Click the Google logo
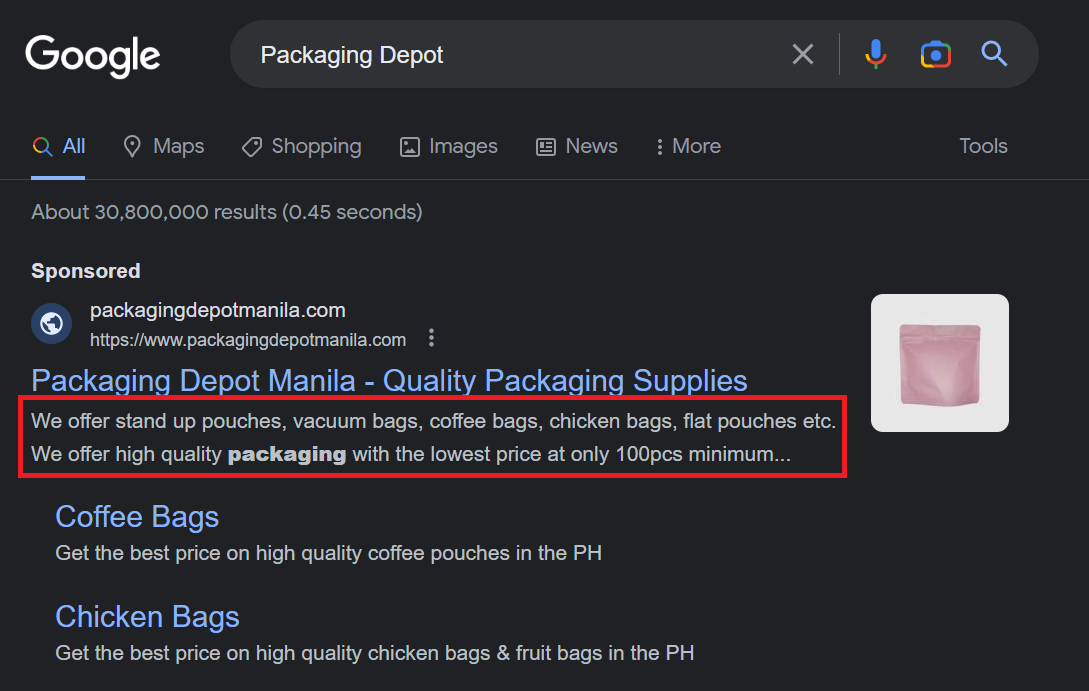Viewport: 1089px width, 691px height. (93, 56)
